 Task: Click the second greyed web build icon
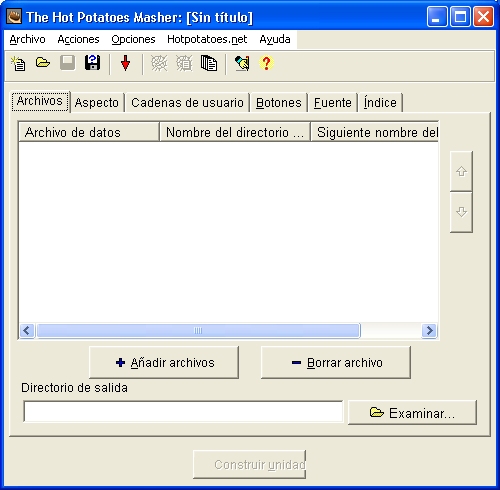click(184, 63)
